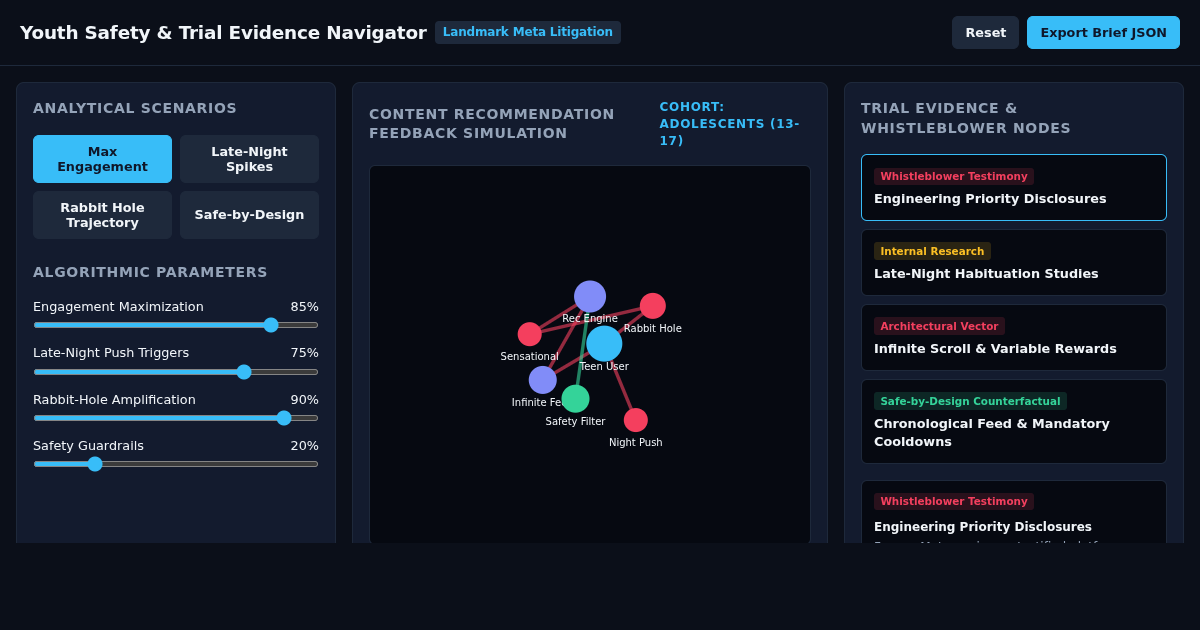Click the Reset button
Viewport: 1200px width, 630px height.
click(x=985, y=32)
